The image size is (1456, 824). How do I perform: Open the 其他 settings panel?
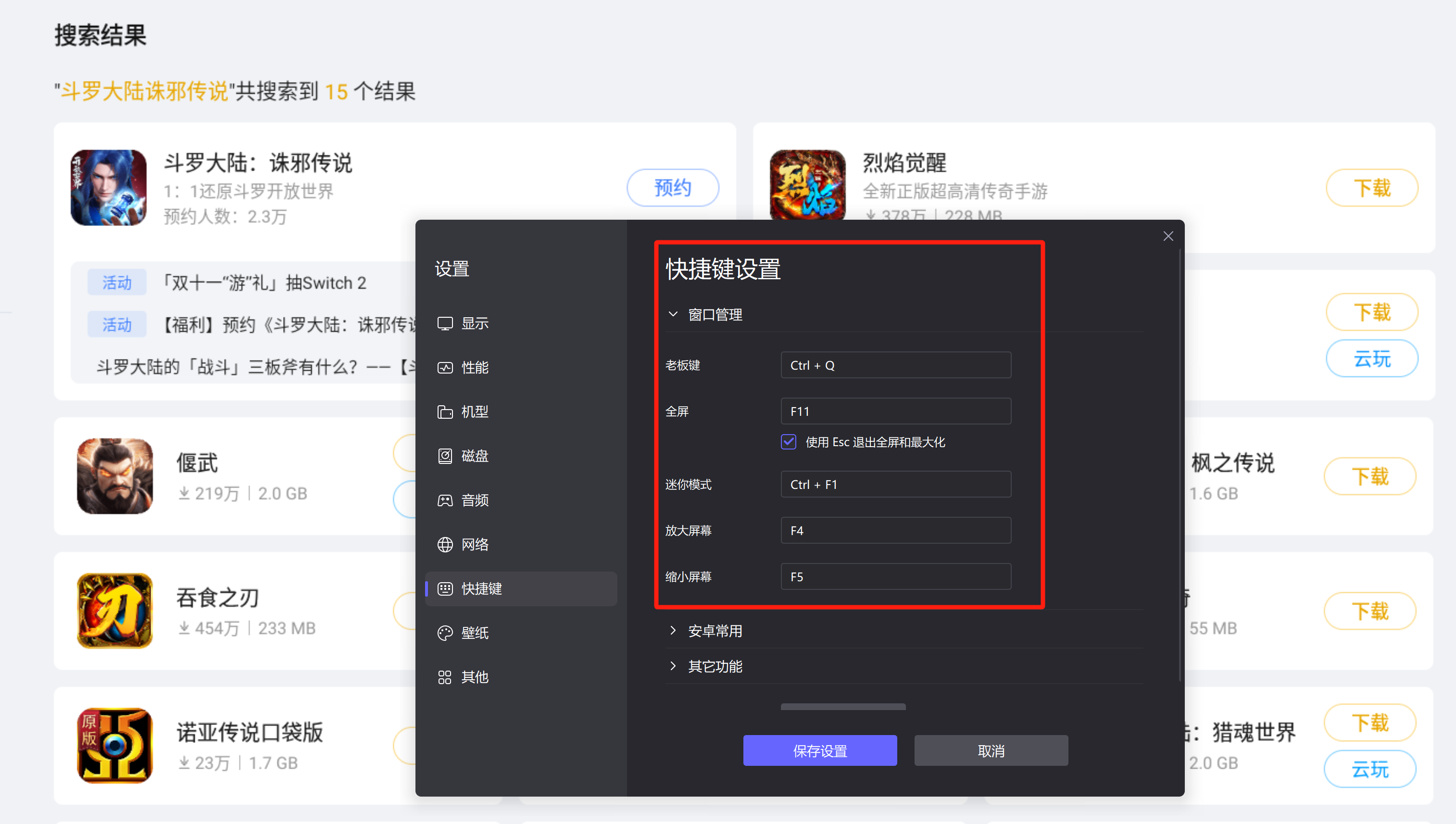pyautogui.click(x=474, y=677)
